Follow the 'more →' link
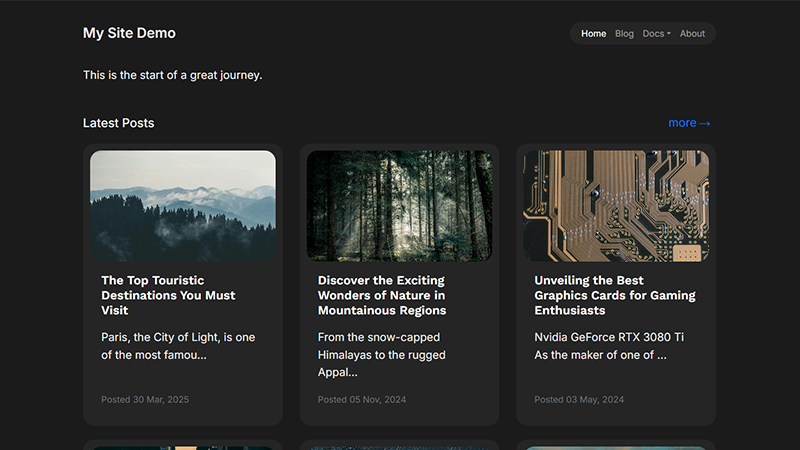Viewport: 800px width, 450px height. 689,123
